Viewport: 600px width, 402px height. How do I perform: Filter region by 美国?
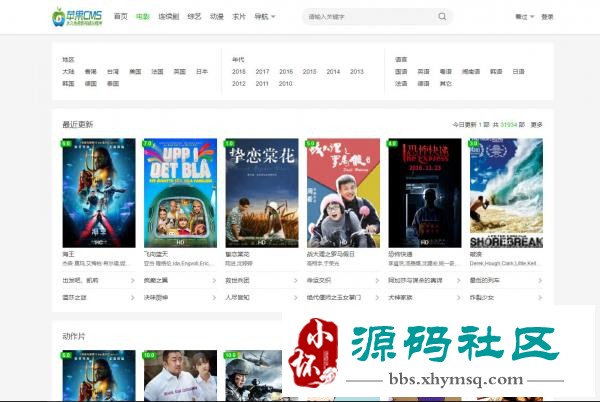[x=135, y=72]
